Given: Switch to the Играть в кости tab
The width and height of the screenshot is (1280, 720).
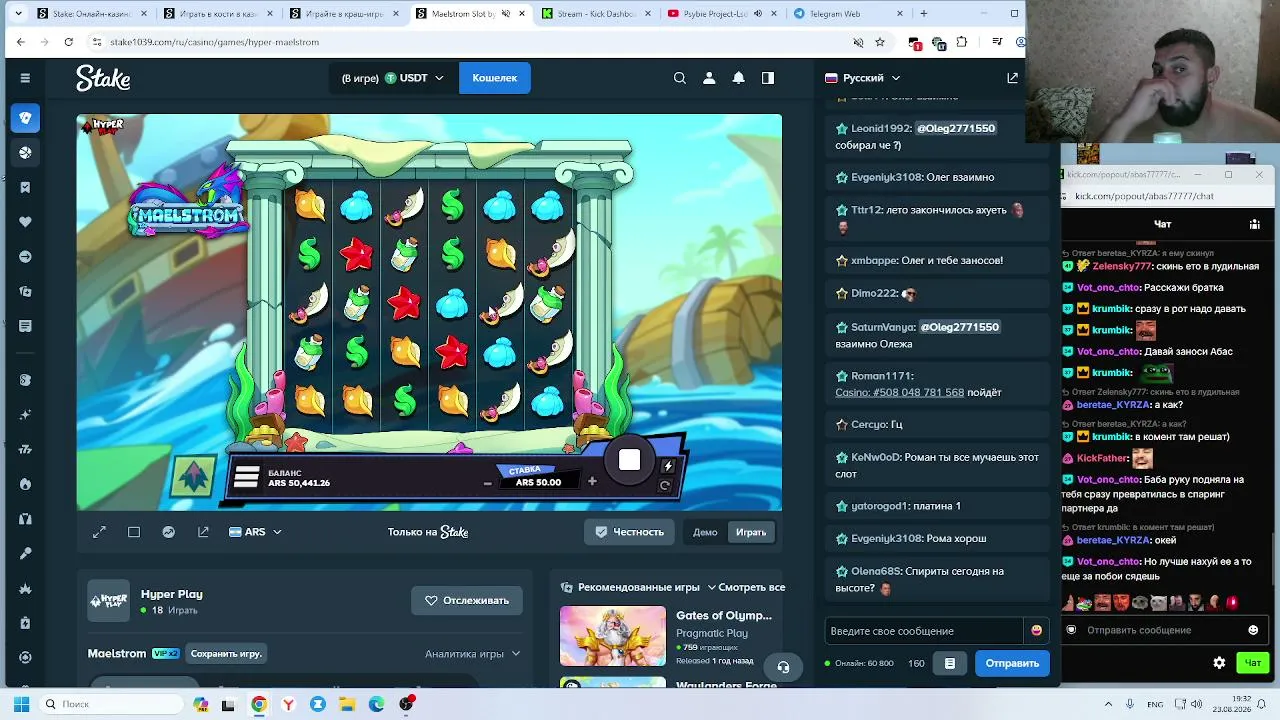Looking at the screenshot, I should tap(218, 14).
